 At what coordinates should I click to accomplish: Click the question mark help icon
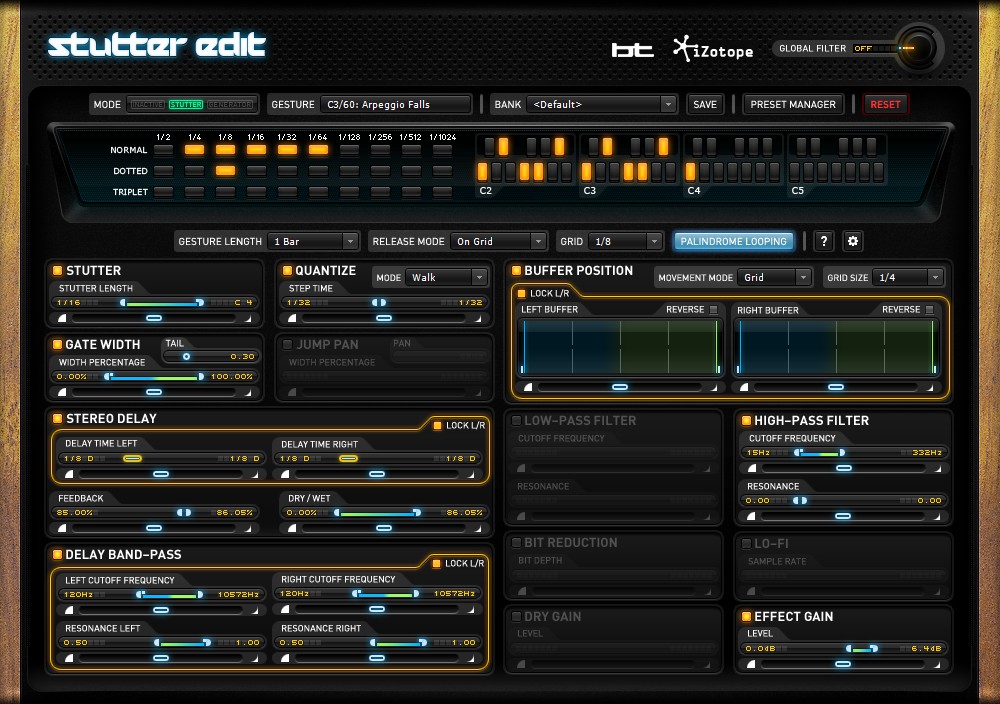[x=823, y=241]
